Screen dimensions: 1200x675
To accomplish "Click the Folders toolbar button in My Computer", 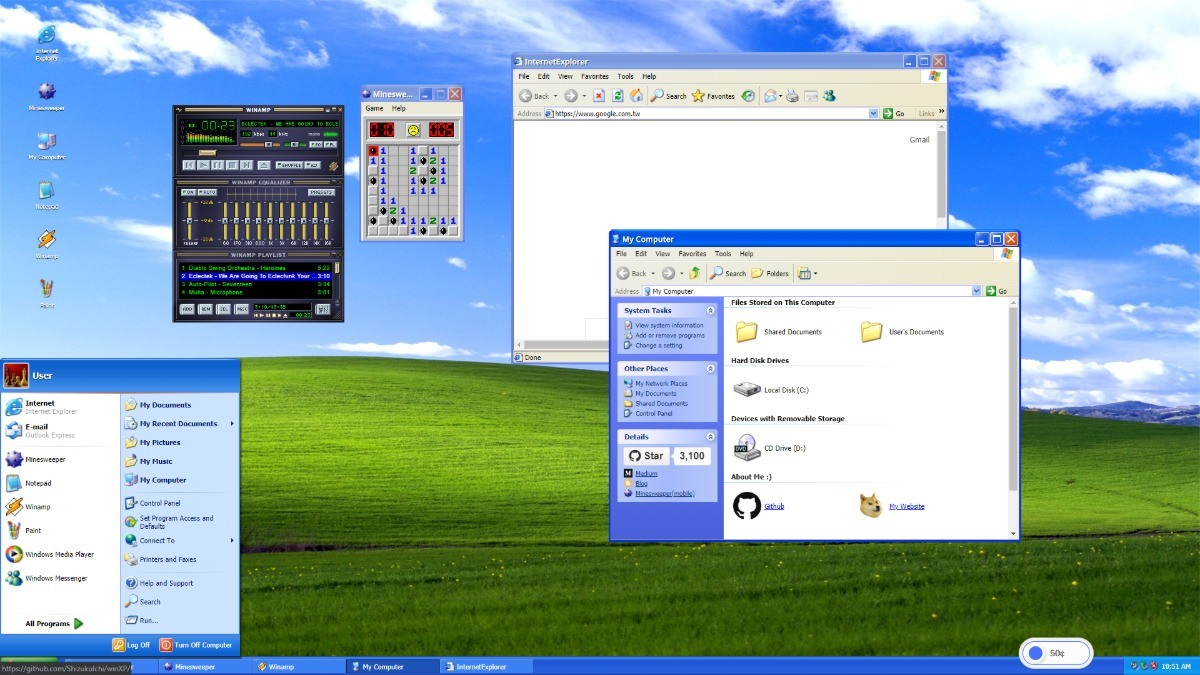I will coord(770,273).
